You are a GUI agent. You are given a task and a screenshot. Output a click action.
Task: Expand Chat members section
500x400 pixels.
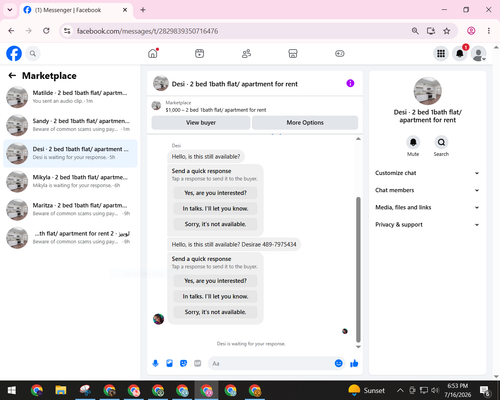(427, 190)
